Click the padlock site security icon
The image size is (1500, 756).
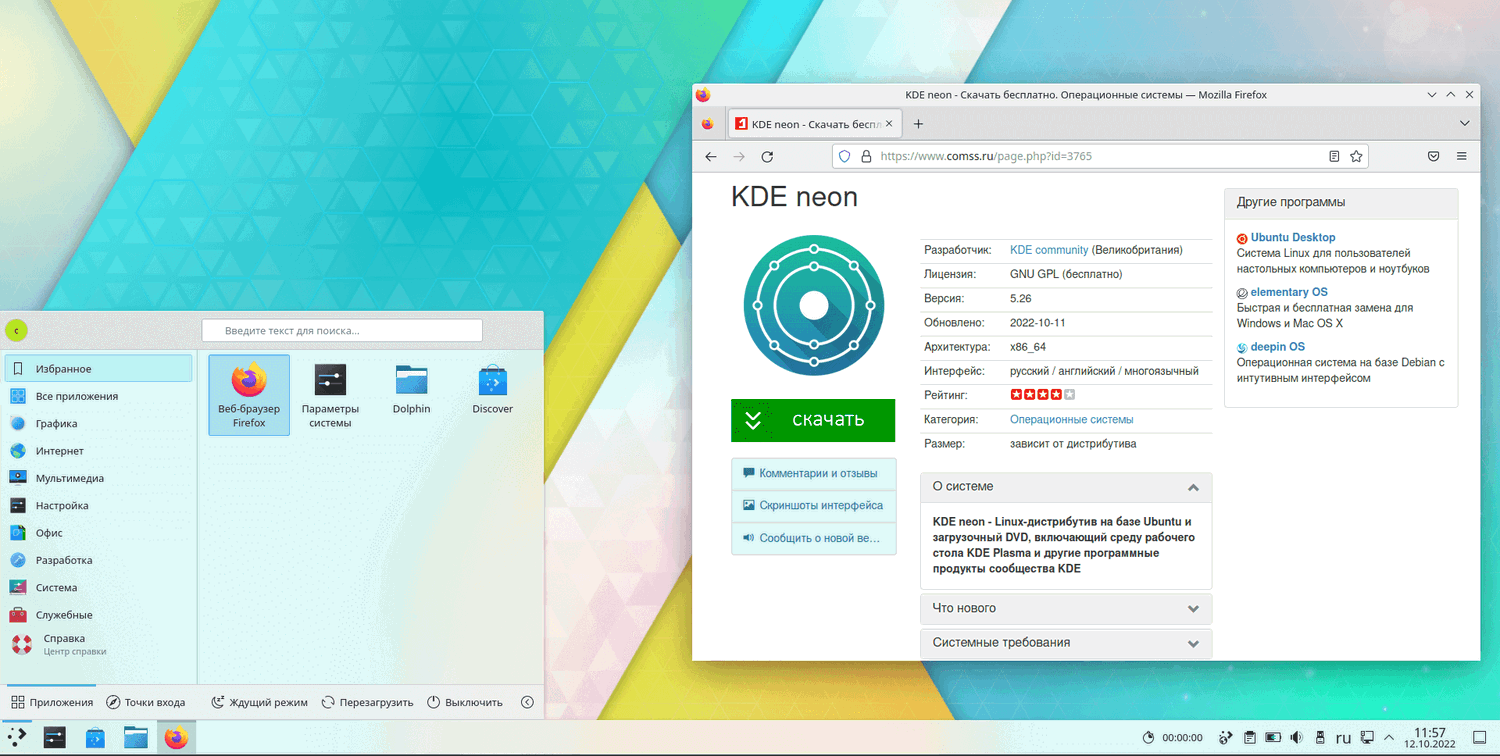pos(866,157)
